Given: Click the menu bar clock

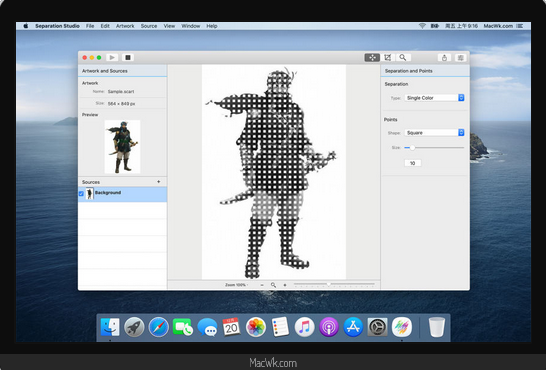Looking at the screenshot, I should point(461,26).
